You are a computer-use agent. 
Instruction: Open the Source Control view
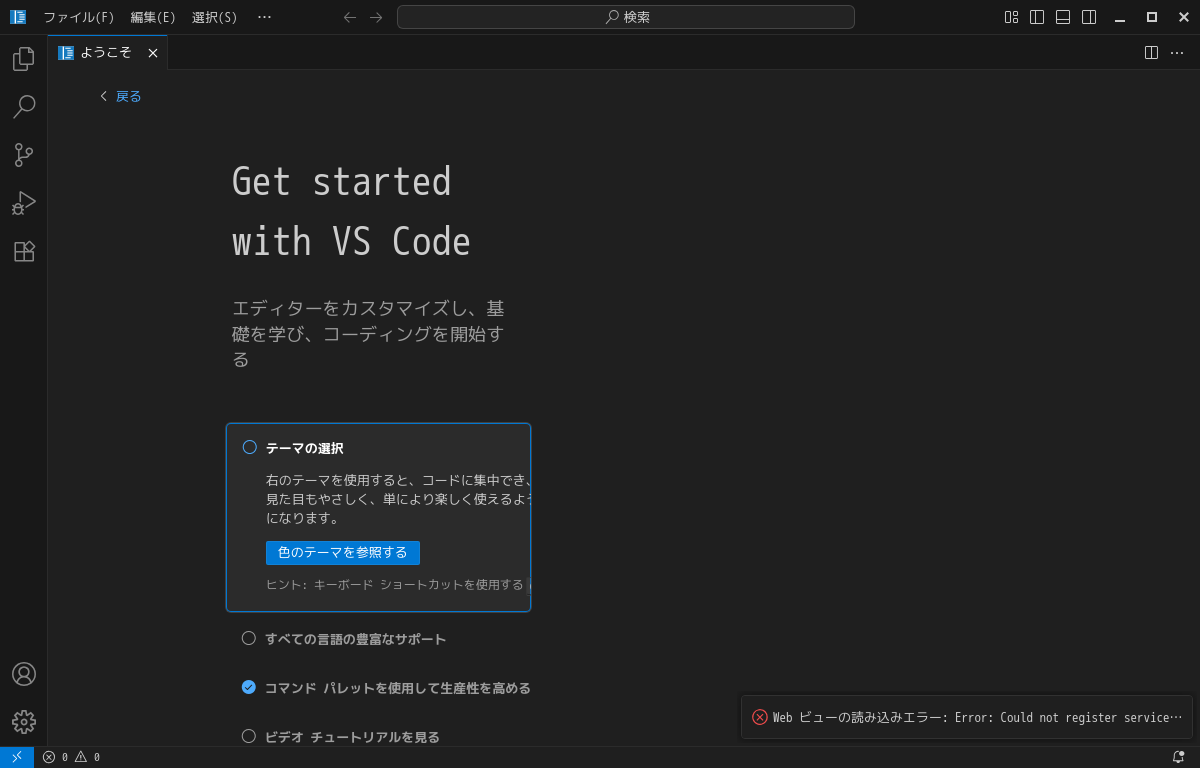(x=23, y=155)
